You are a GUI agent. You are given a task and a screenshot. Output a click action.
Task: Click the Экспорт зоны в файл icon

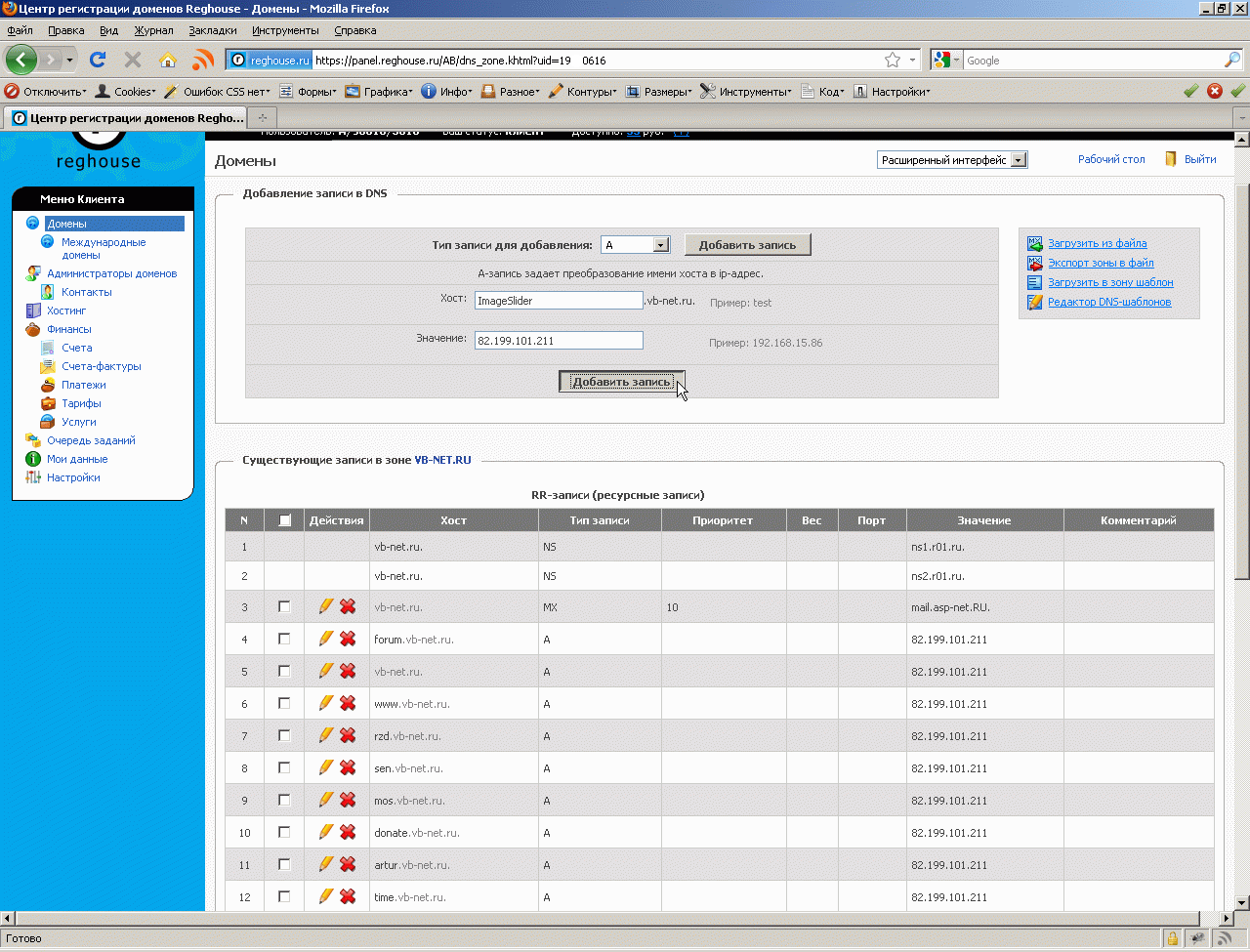coord(1035,263)
